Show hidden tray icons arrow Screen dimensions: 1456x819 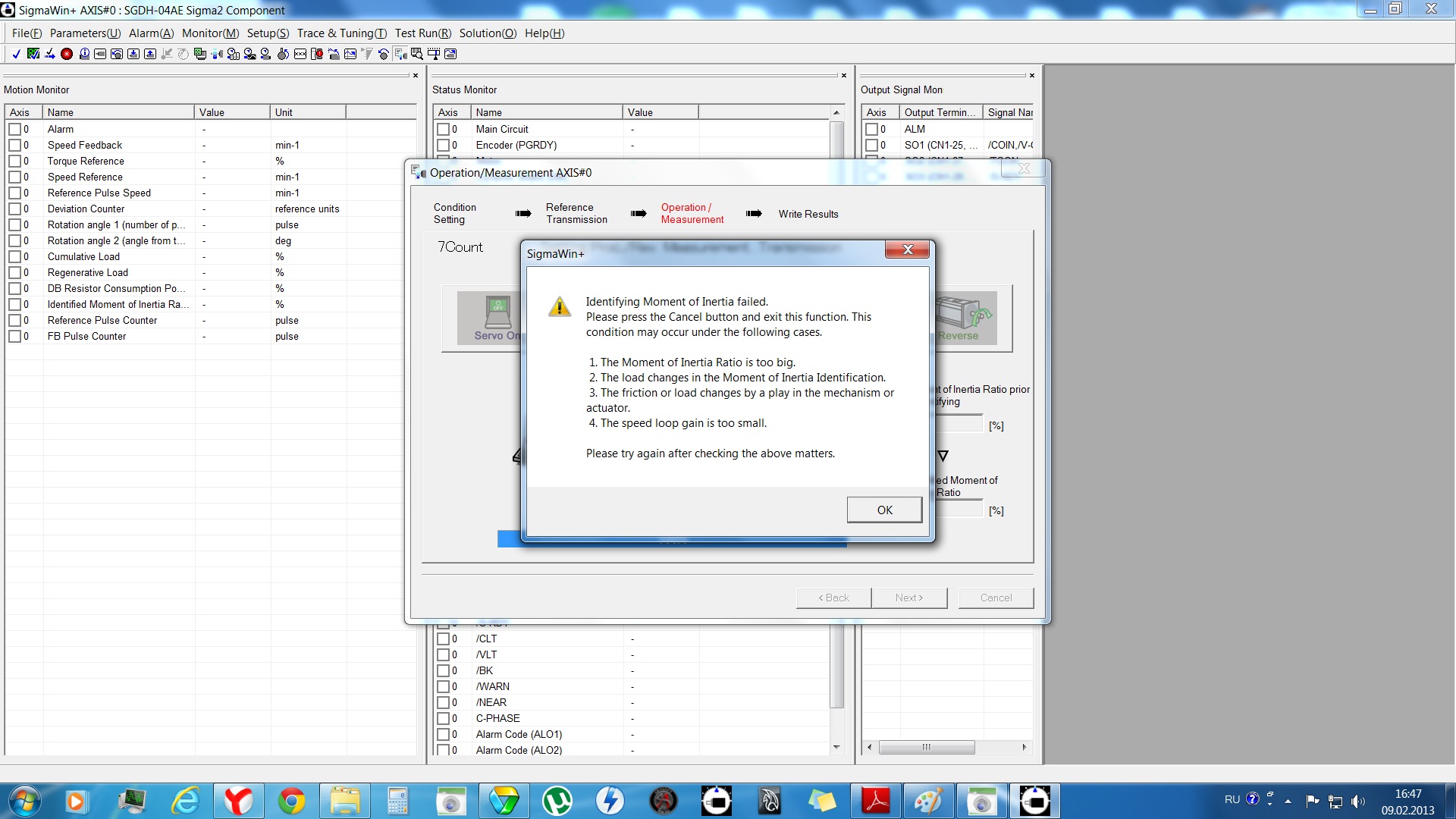(x=1288, y=801)
